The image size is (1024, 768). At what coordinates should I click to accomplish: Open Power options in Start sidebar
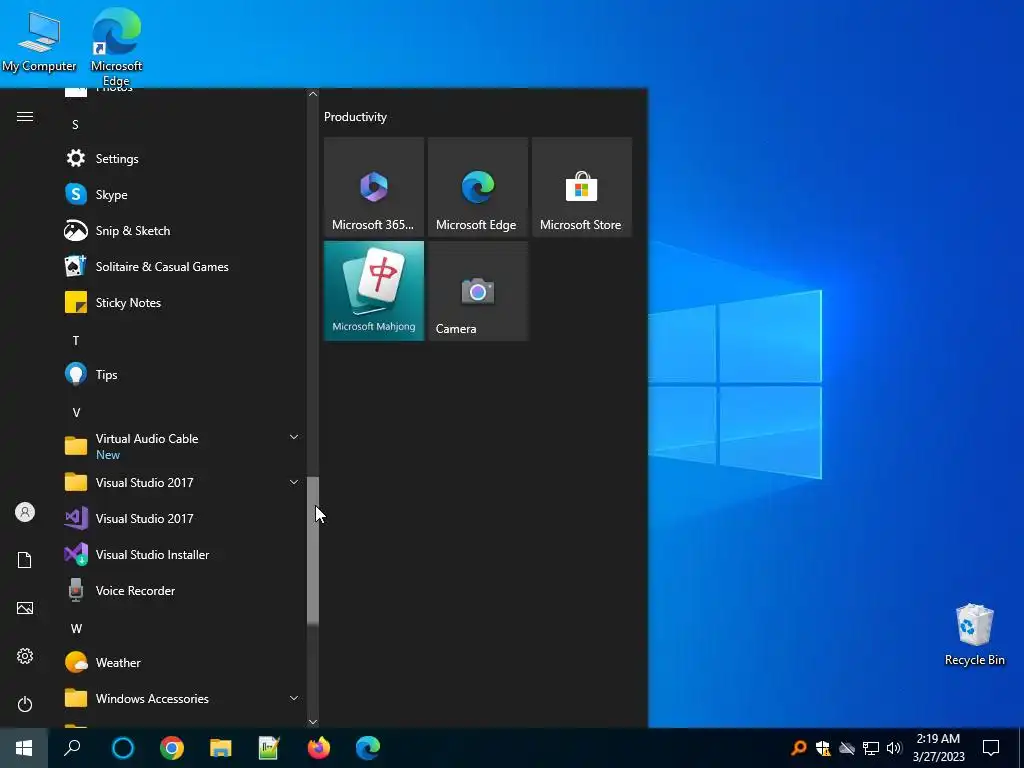click(25, 704)
